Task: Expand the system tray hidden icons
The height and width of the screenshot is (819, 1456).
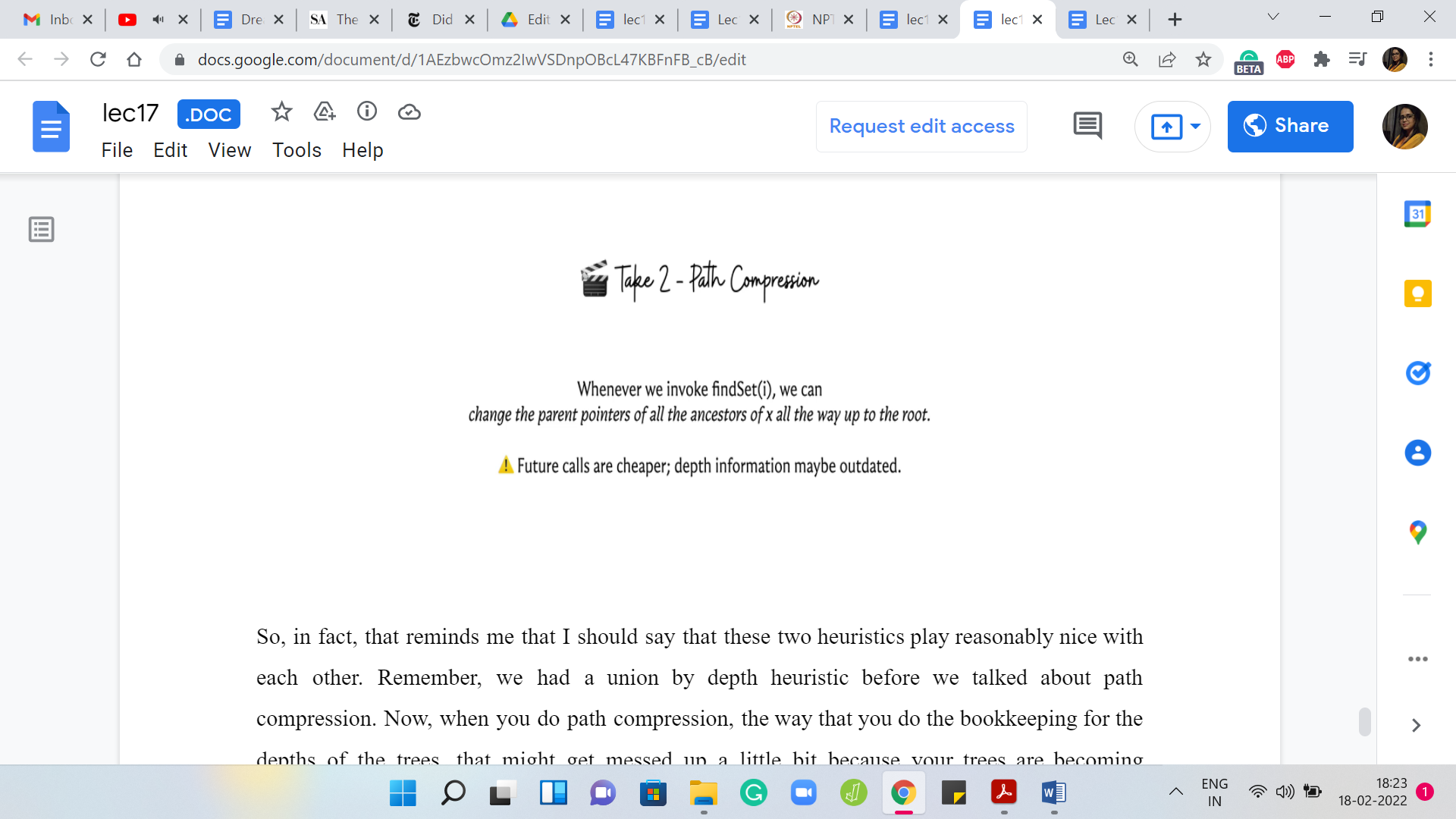Action: point(1175,792)
